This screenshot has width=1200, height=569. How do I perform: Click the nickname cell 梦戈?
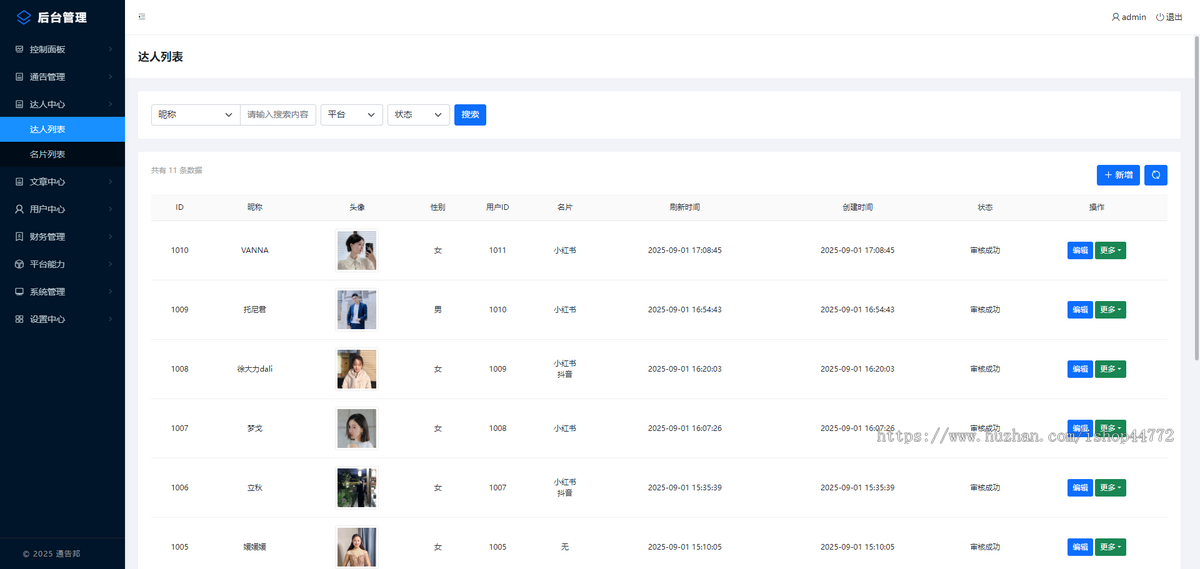point(255,428)
